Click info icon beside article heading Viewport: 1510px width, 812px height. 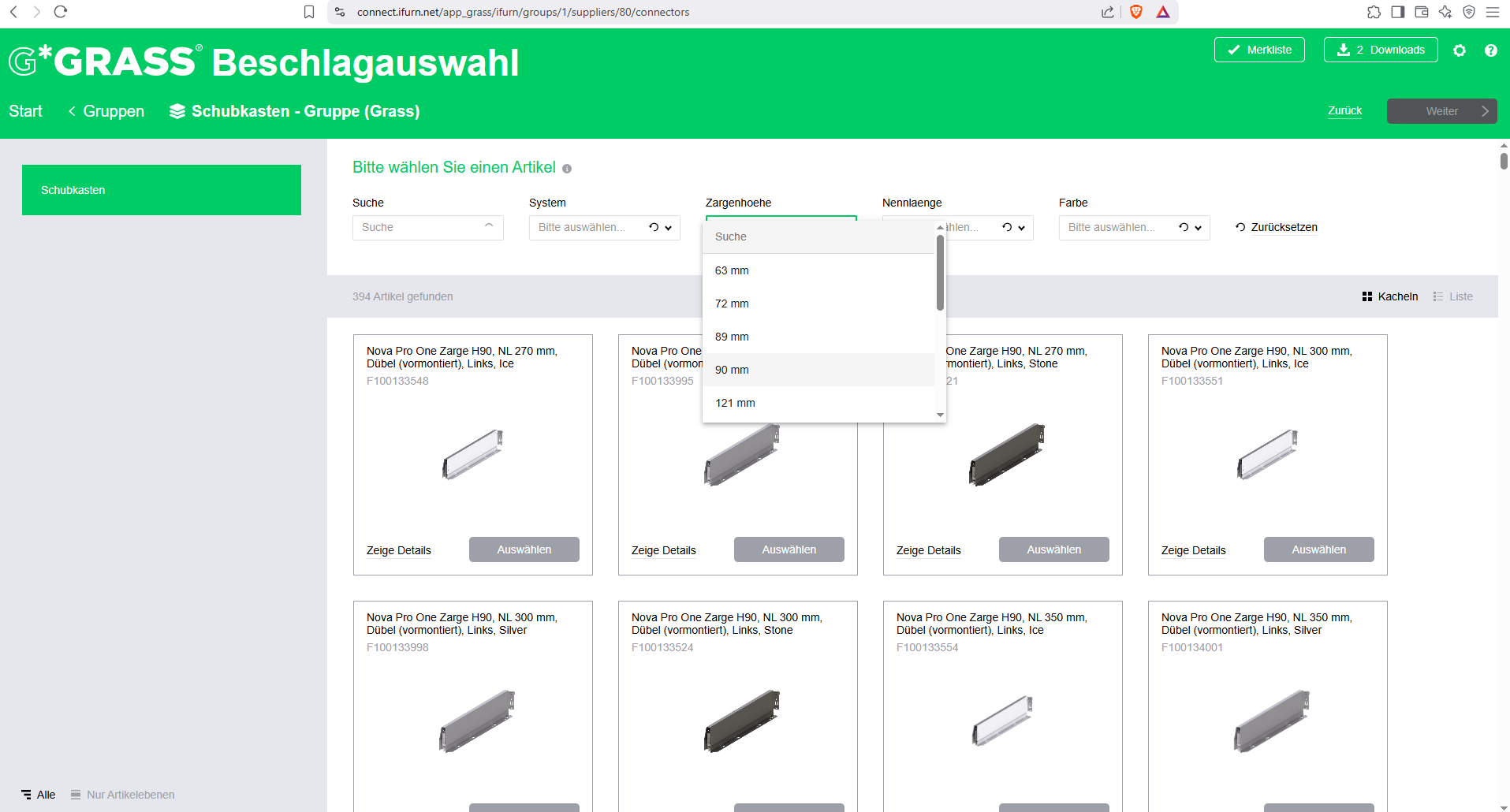click(x=567, y=169)
